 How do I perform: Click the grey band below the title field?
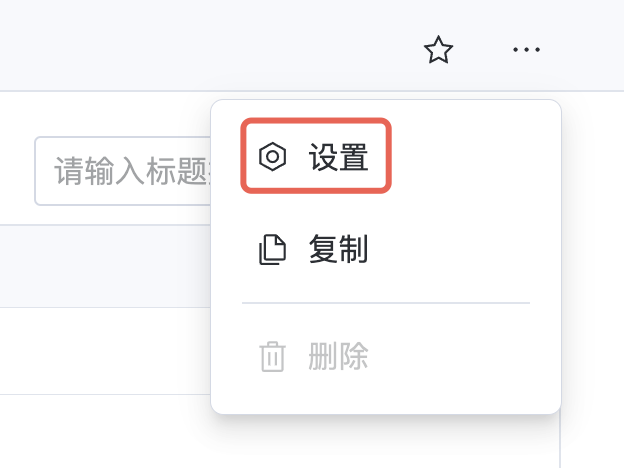pos(105,266)
